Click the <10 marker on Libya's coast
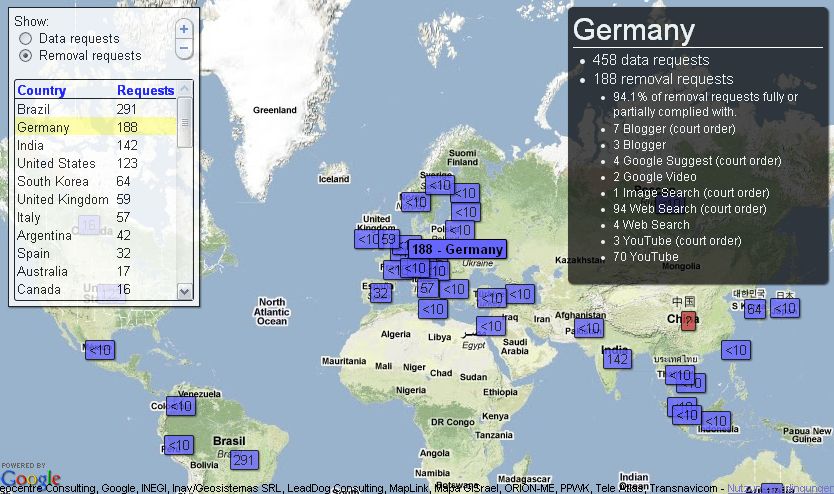834x494 pixels. coord(433,309)
